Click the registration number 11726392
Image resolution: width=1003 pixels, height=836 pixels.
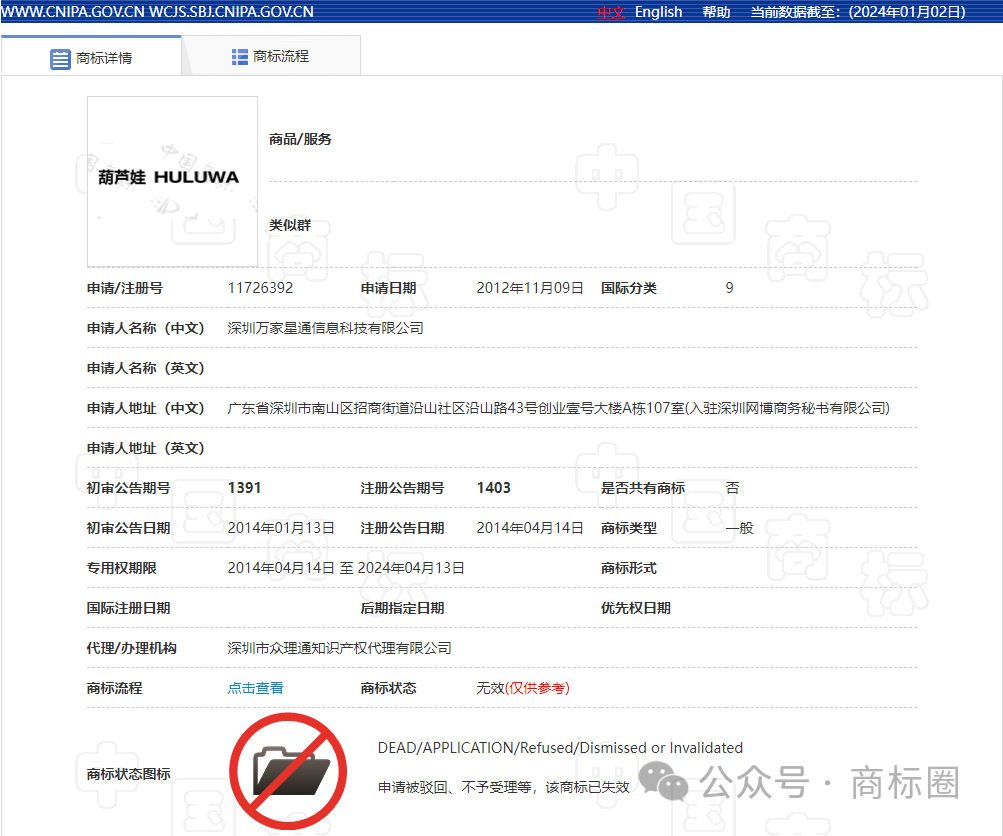(260, 288)
